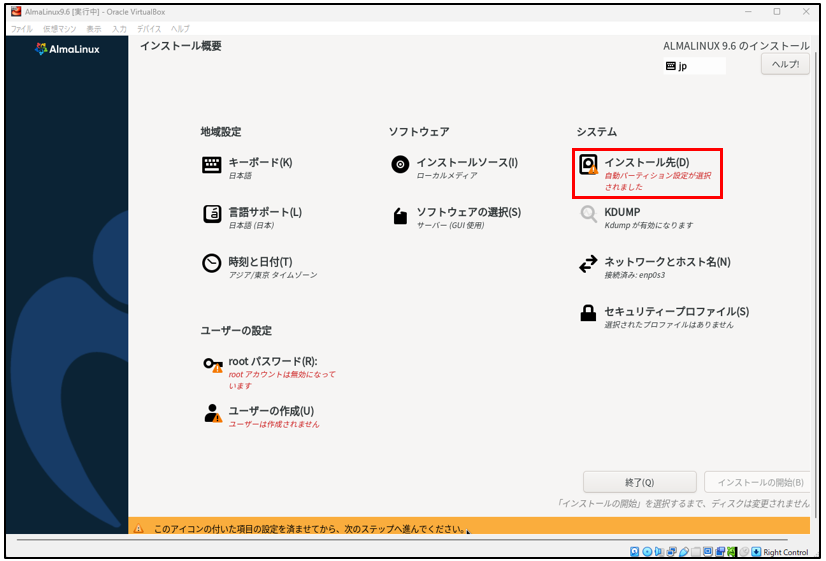Screen dimensions: 826x561
Task: Click the clock icon for 時刻と日付
Action: click(212, 263)
